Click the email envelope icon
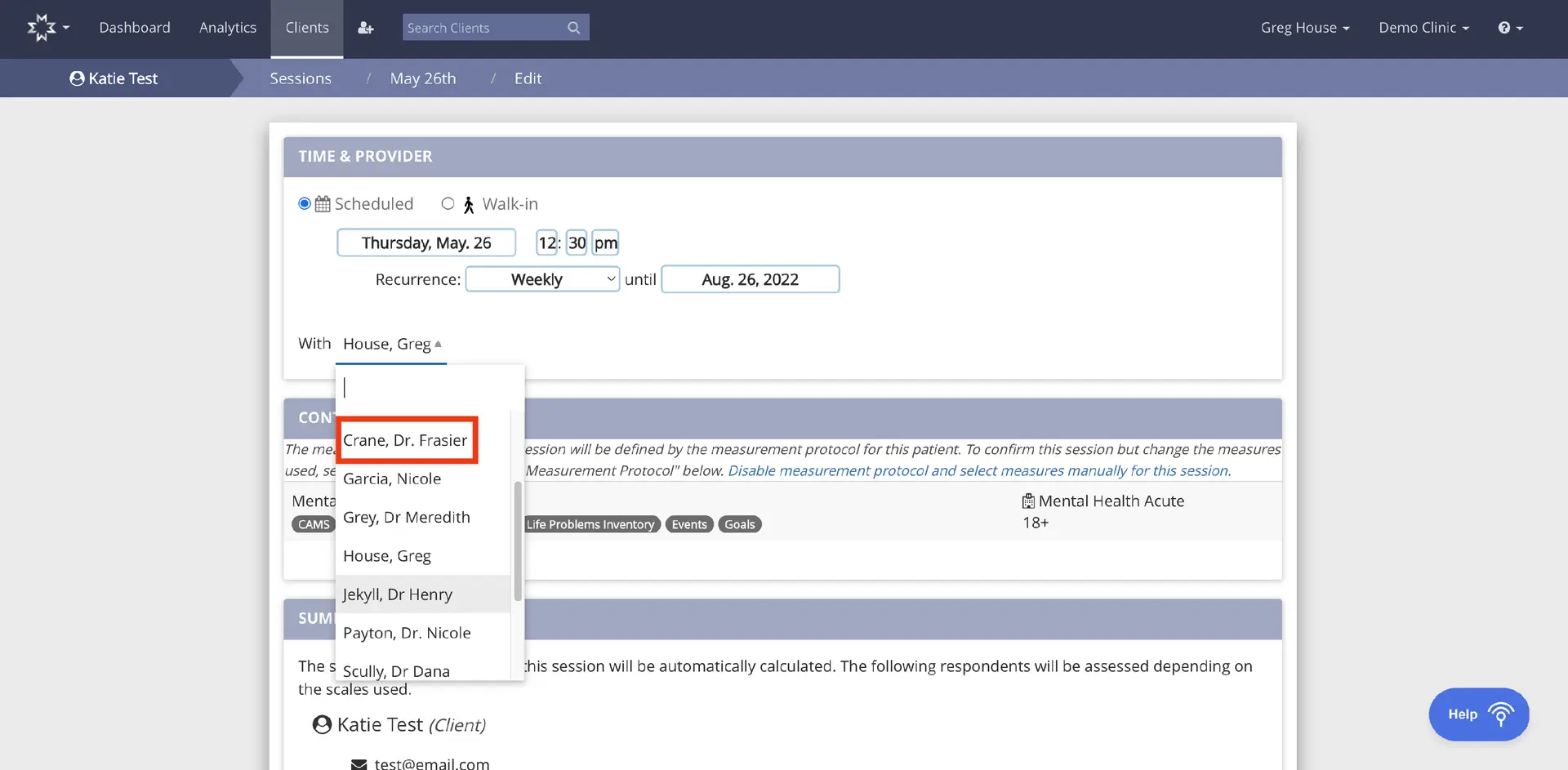1568x770 pixels. 359,764
